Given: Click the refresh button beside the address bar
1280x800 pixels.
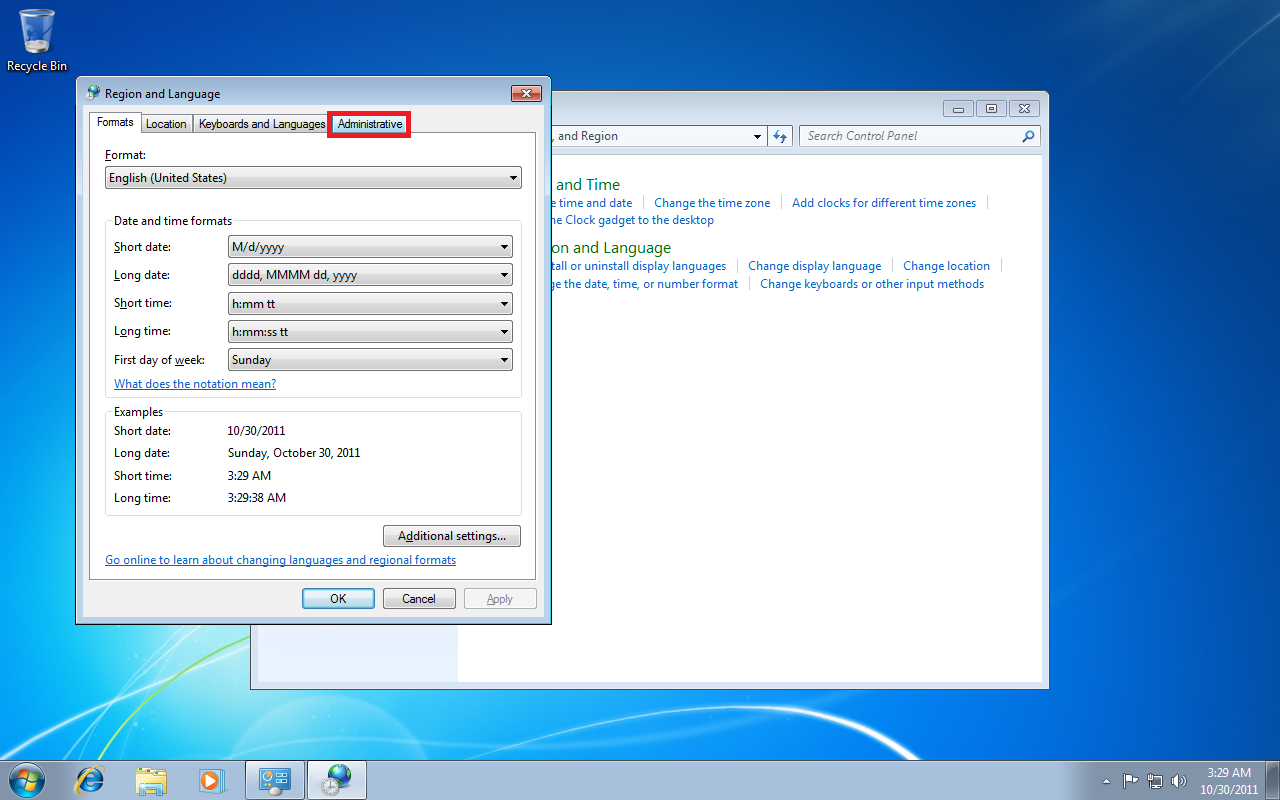Looking at the screenshot, I should click(x=780, y=136).
